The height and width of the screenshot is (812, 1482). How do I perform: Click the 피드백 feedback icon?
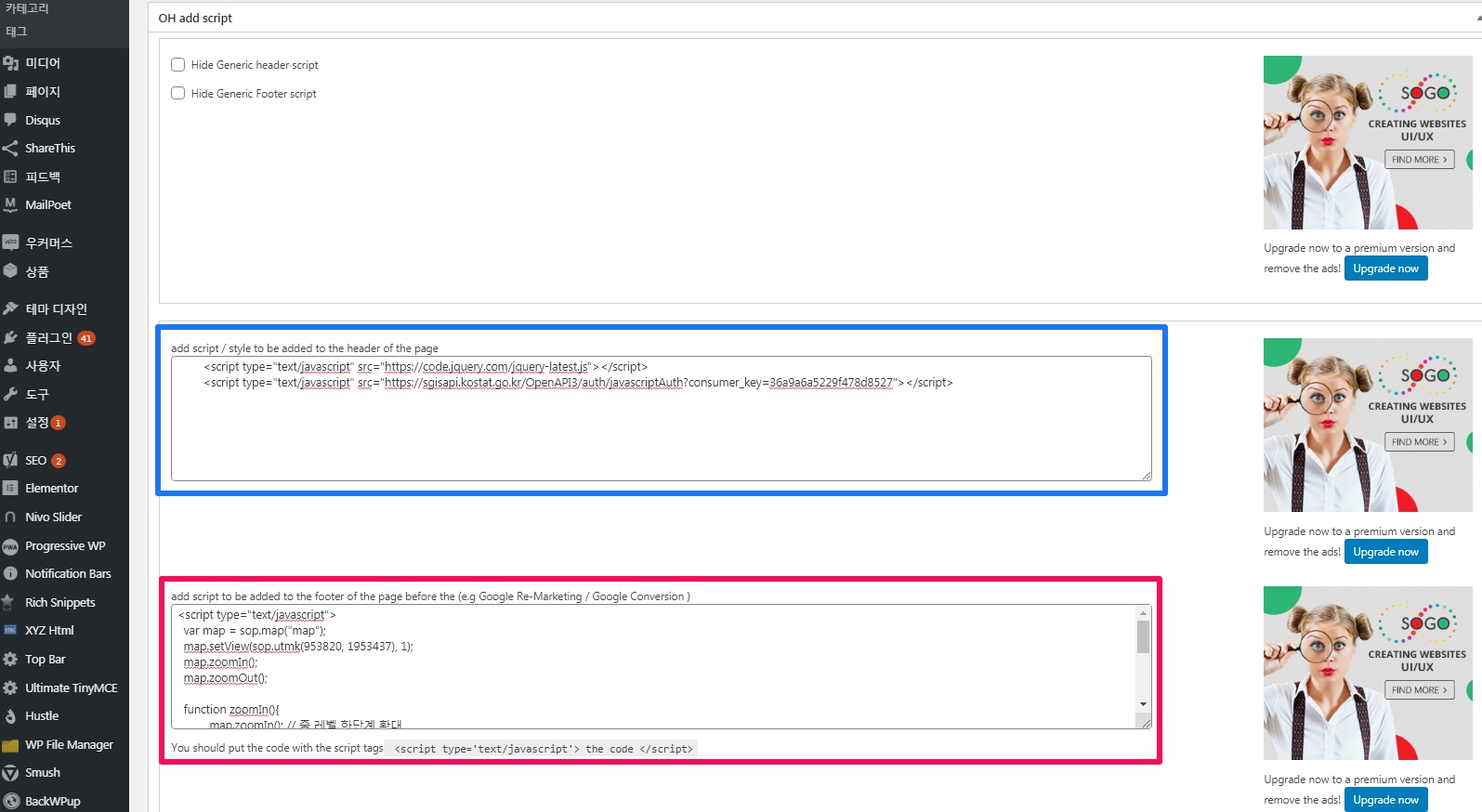tap(10, 177)
